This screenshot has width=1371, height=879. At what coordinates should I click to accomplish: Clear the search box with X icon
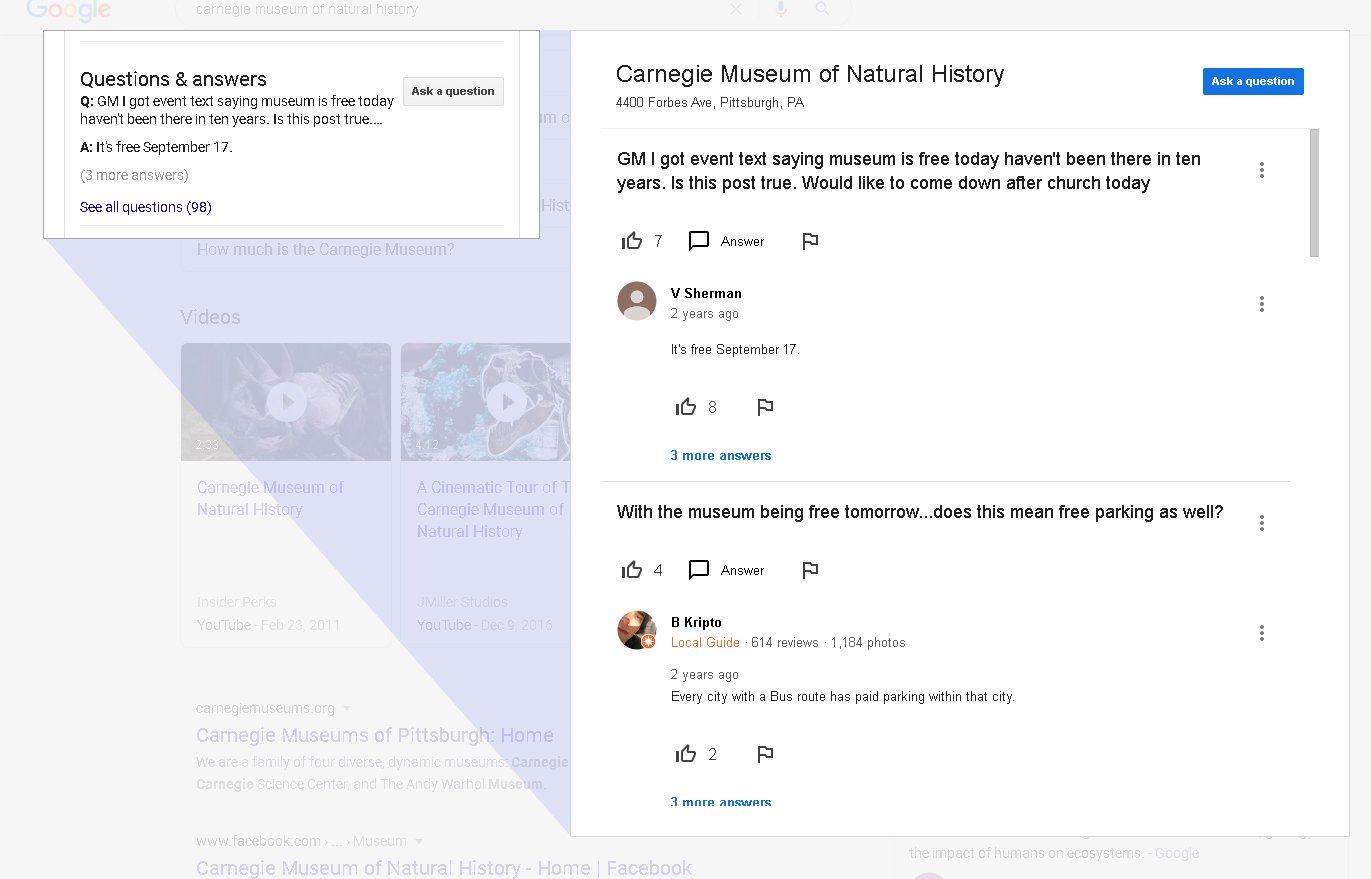tap(736, 9)
